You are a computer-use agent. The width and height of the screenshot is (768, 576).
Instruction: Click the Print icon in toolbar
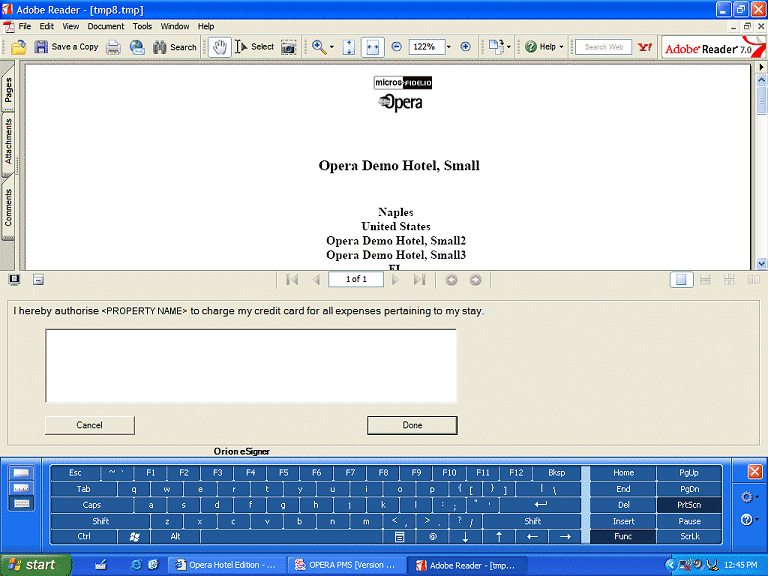coord(114,47)
